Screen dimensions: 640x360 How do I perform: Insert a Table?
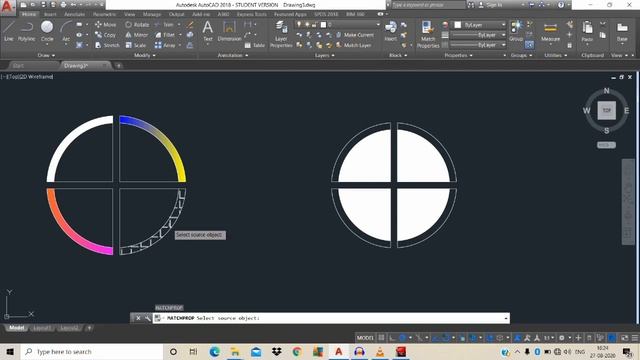255,45
